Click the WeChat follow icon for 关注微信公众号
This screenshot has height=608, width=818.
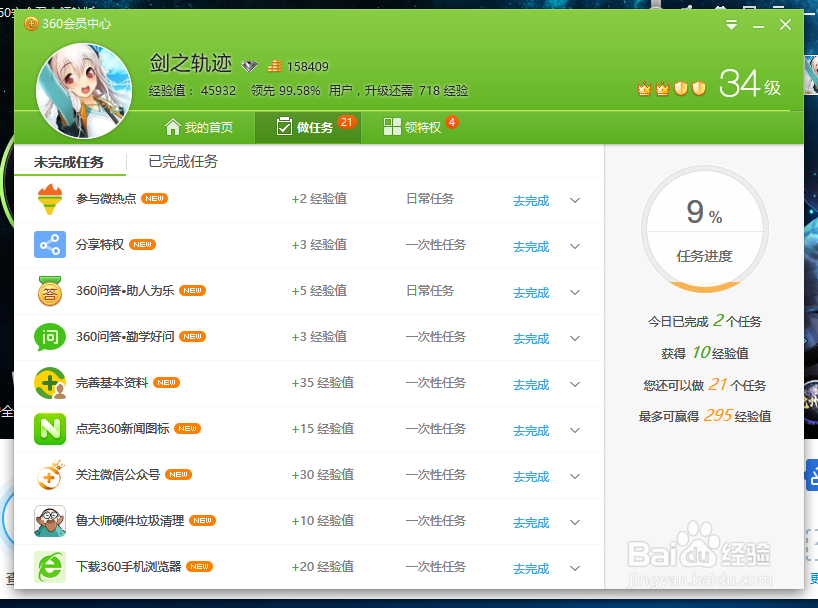coord(51,474)
